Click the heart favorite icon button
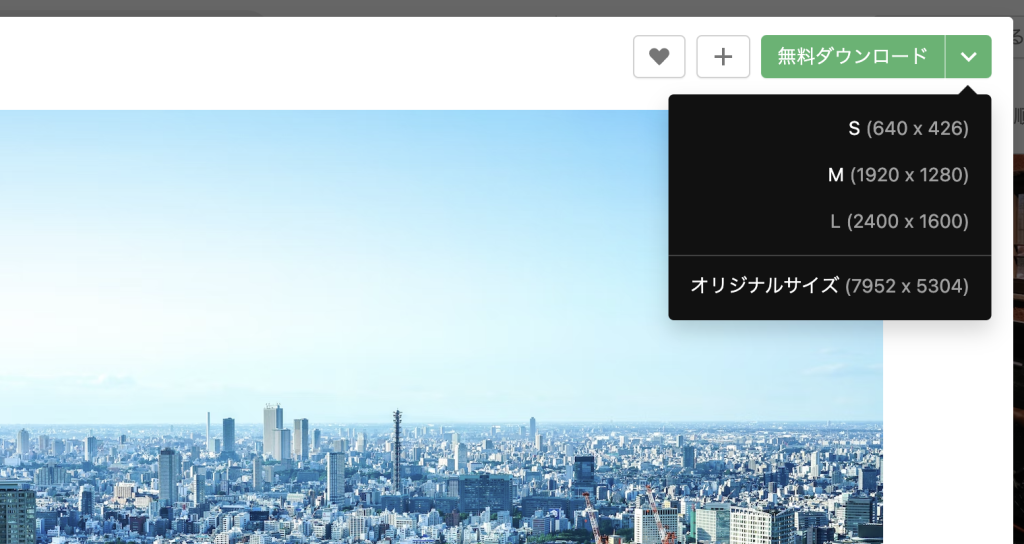This screenshot has width=1024, height=544. [659, 57]
